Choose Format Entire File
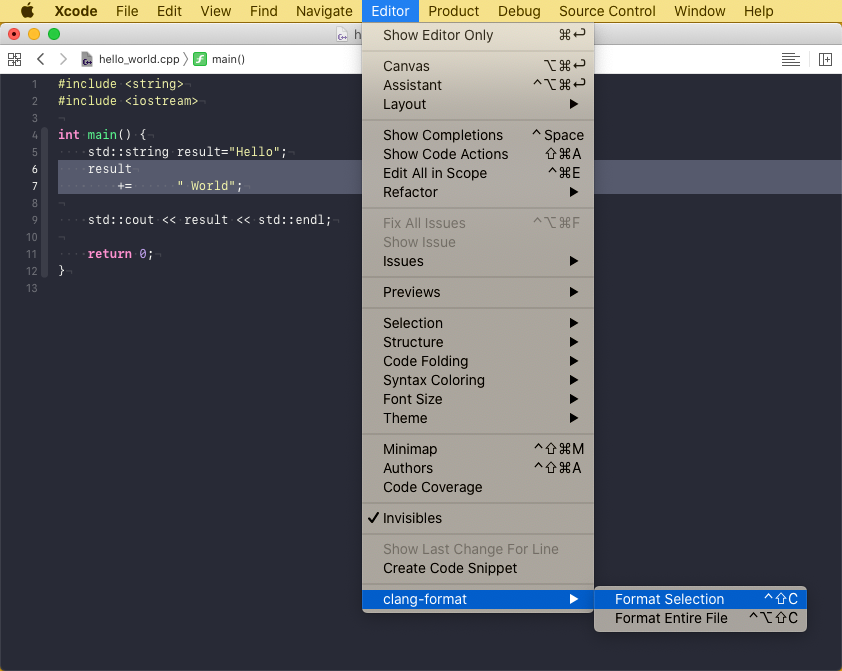The height and width of the screenshot is (671, 842). 700,618
